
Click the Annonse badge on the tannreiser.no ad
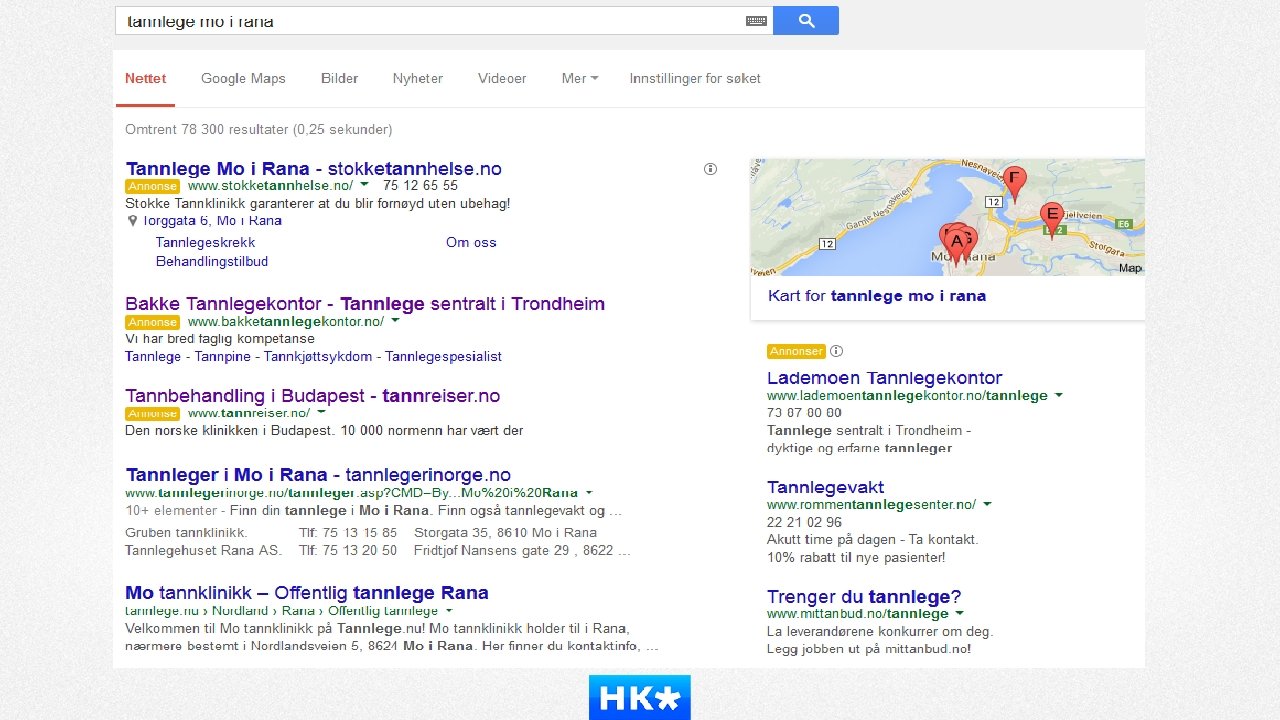[152, 414]
